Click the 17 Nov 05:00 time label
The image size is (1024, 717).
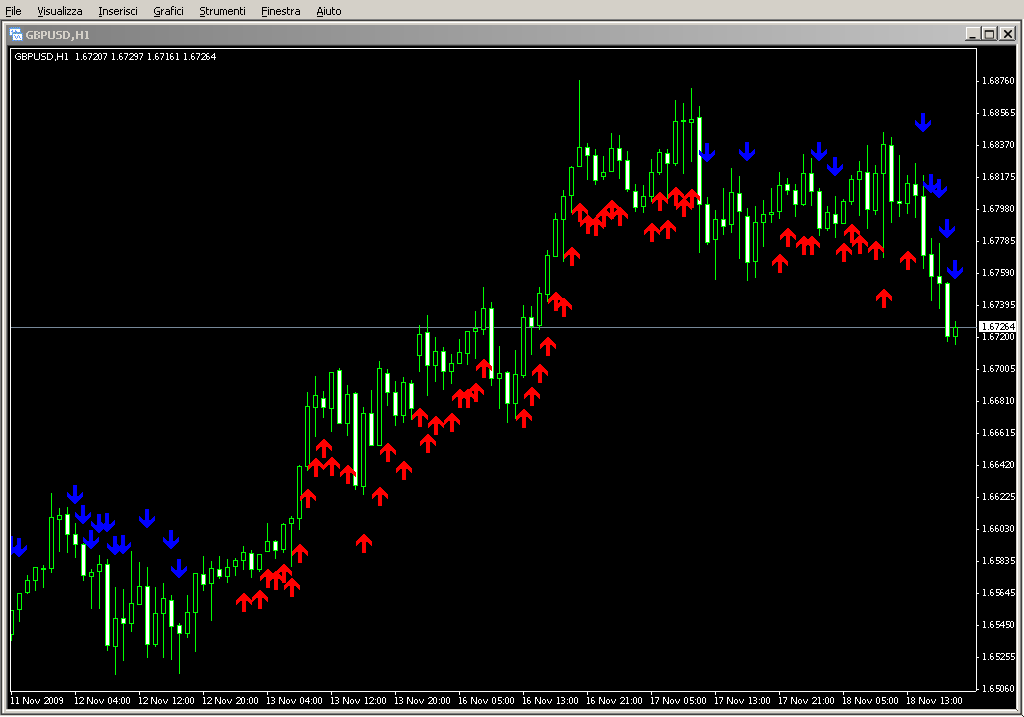tap(679, 701)
